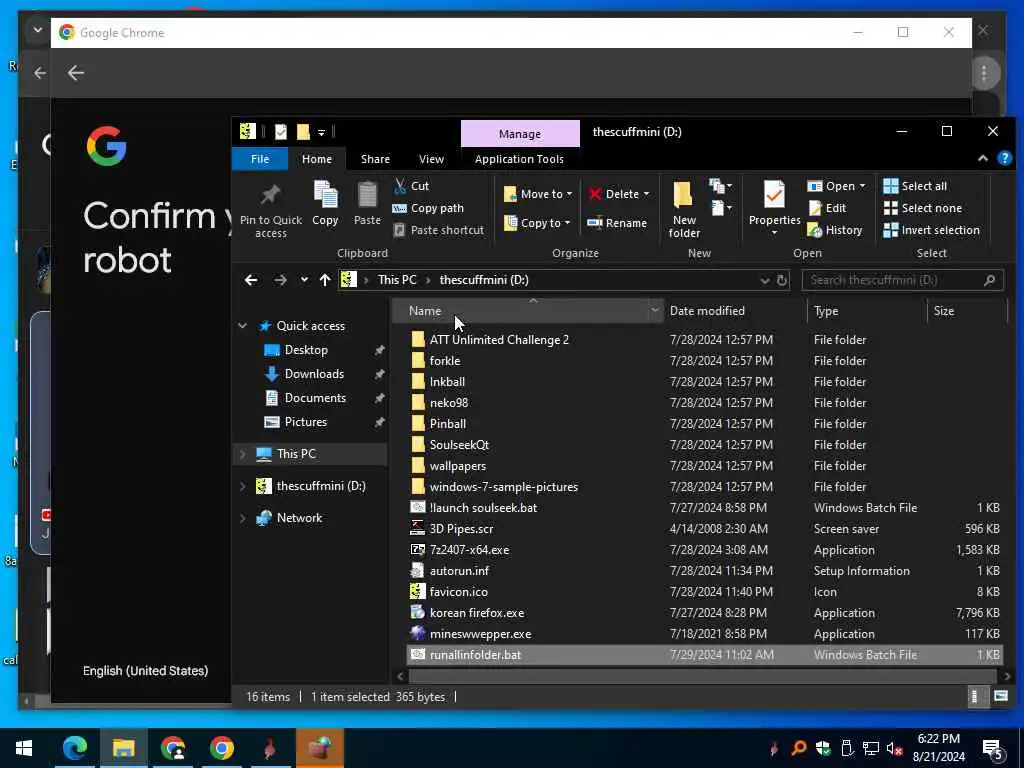The width and height of the screenshot is (1024, 768).
Task: Click the Pin to Quick access icon
Action: [x=270, y=195]
